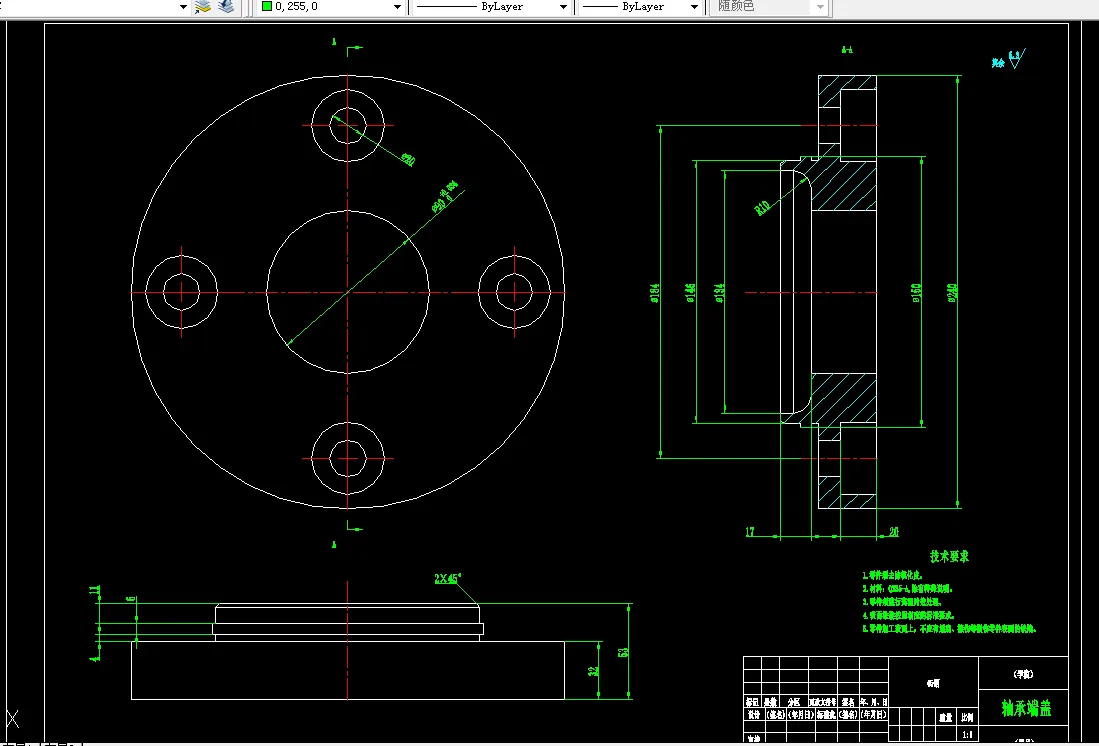This screenshot has height=746, width=1099.
Task: Open the 随颜色 plot style dropdown
Action: pyautogui.click(x=820, y=7)
